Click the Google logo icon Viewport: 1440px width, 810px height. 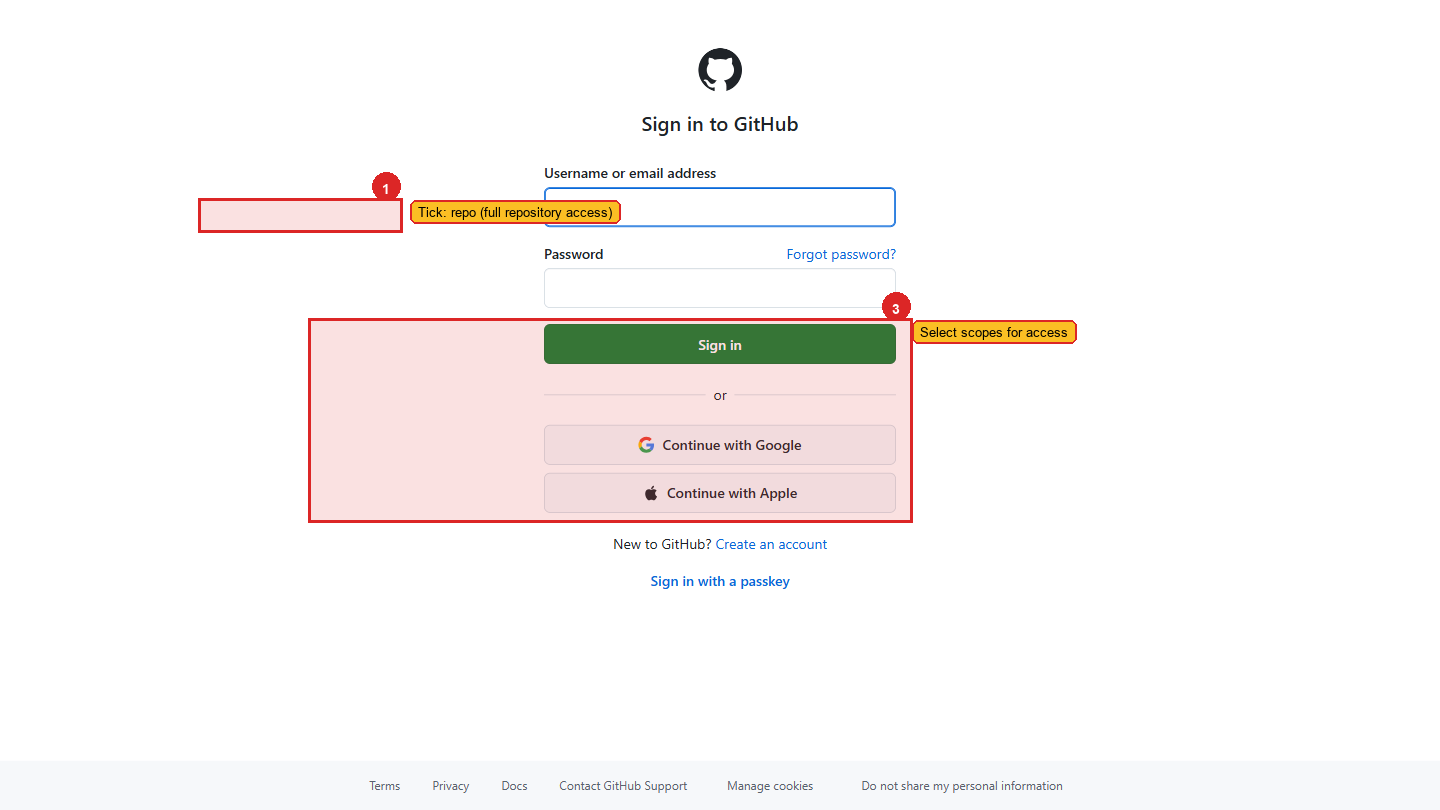pyautogui.click(x=646, y=445)
